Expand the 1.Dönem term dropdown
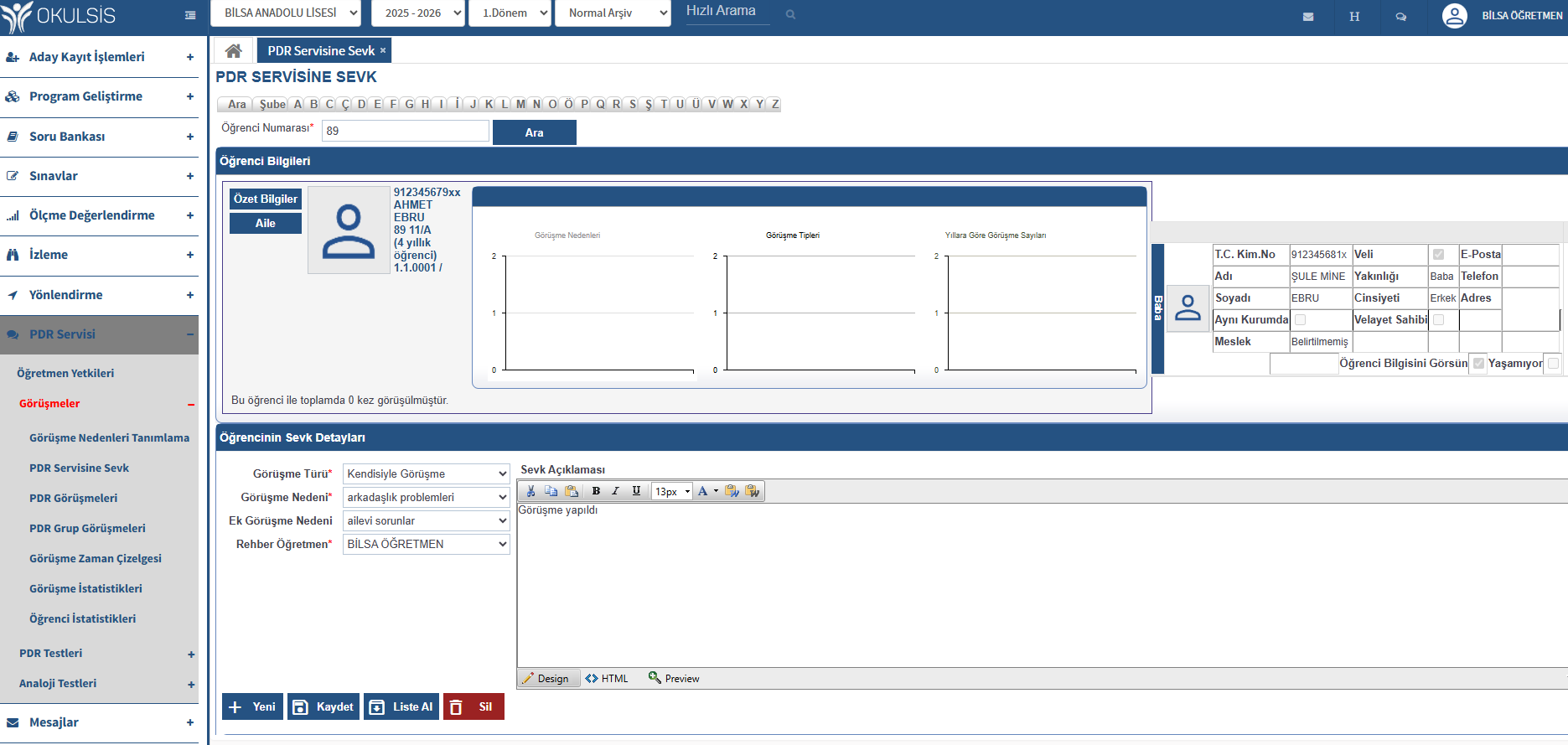 pyautogui.click(x=510, y=13)
